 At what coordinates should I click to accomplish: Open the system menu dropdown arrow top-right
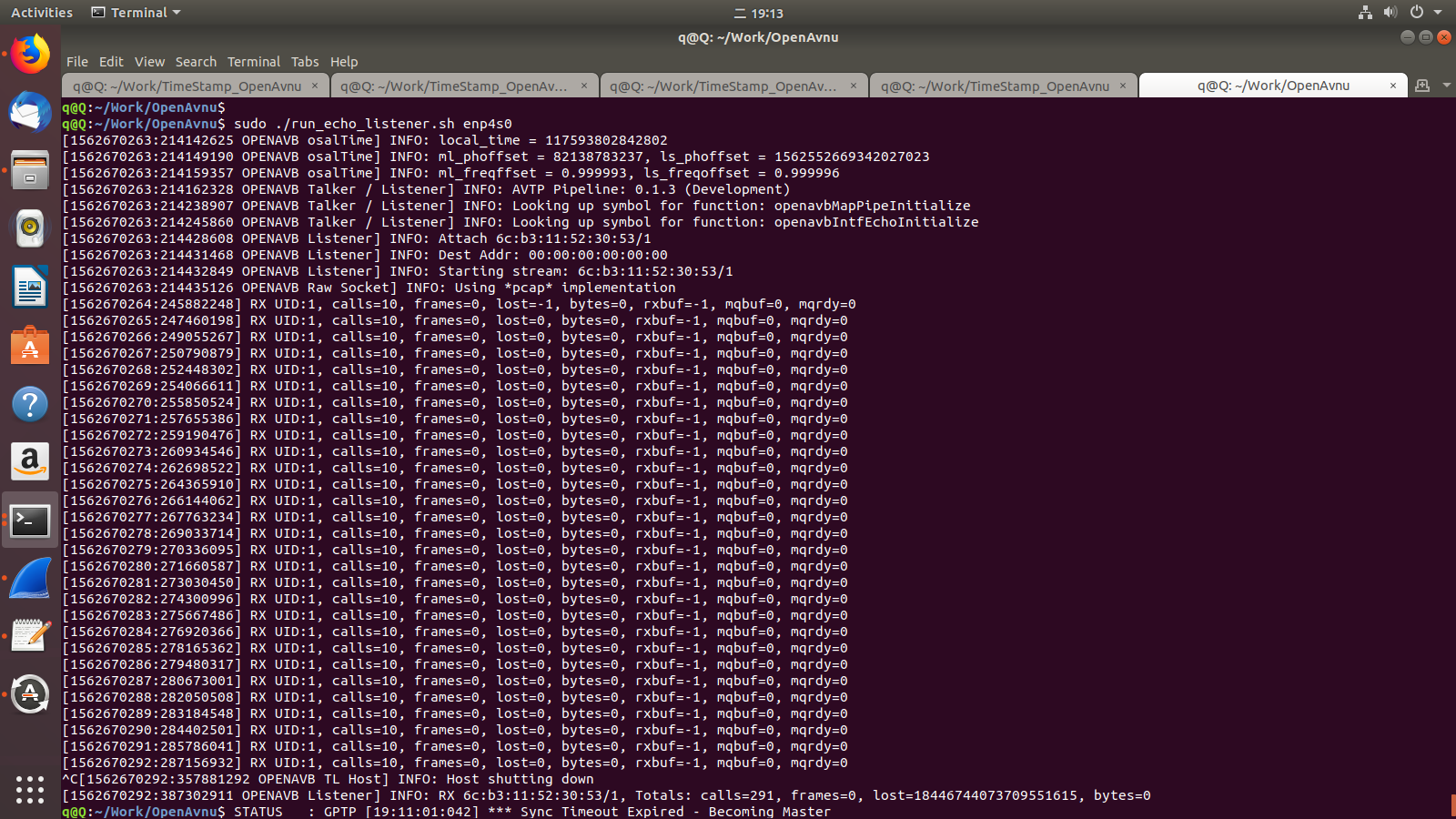1439,13
